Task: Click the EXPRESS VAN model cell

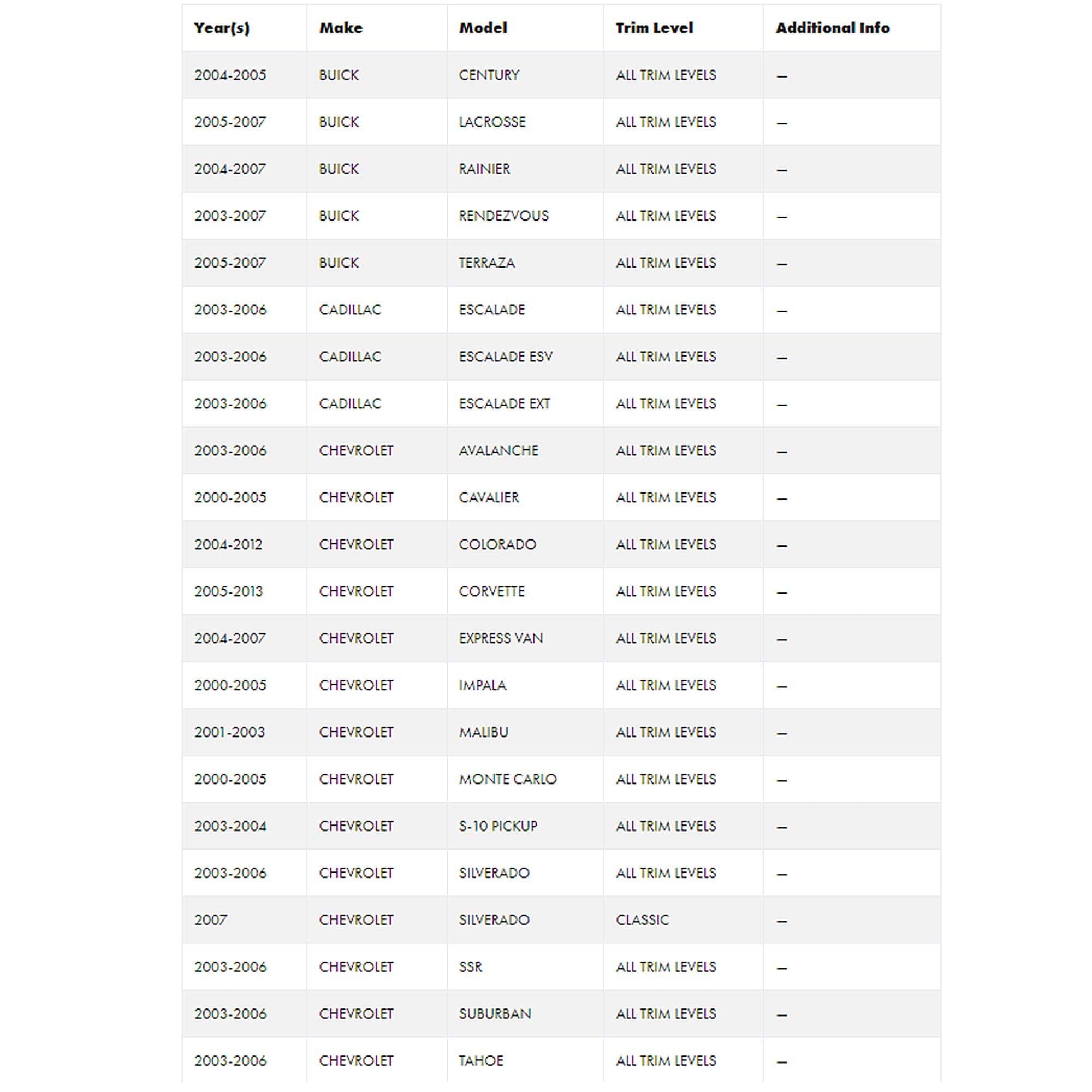Action: 501,638
